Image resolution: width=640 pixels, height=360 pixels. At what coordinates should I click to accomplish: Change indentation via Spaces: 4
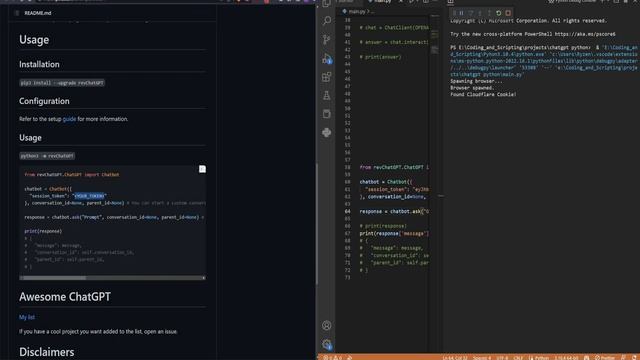(x=482, y=358)
